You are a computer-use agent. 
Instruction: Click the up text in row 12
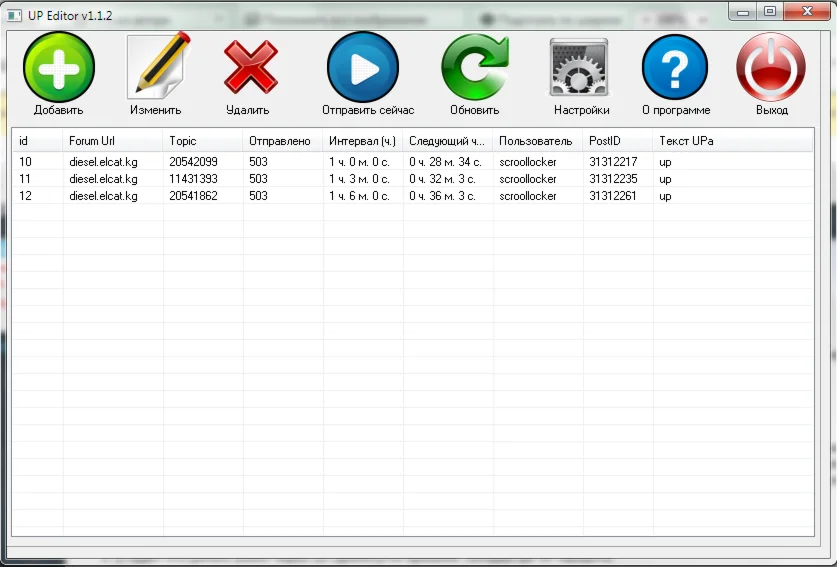(x=665, y=196)
